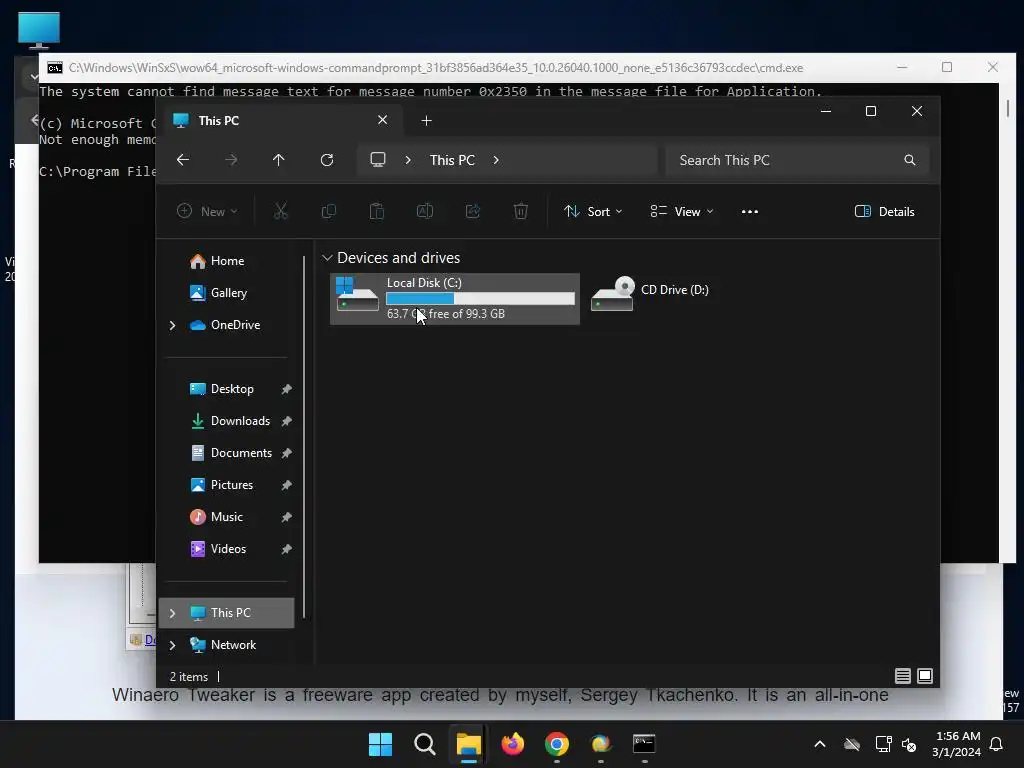Click the chevron before This PC in address bar
The image size is (1024, 768).
pyautogui.click(x=408, y=160)
